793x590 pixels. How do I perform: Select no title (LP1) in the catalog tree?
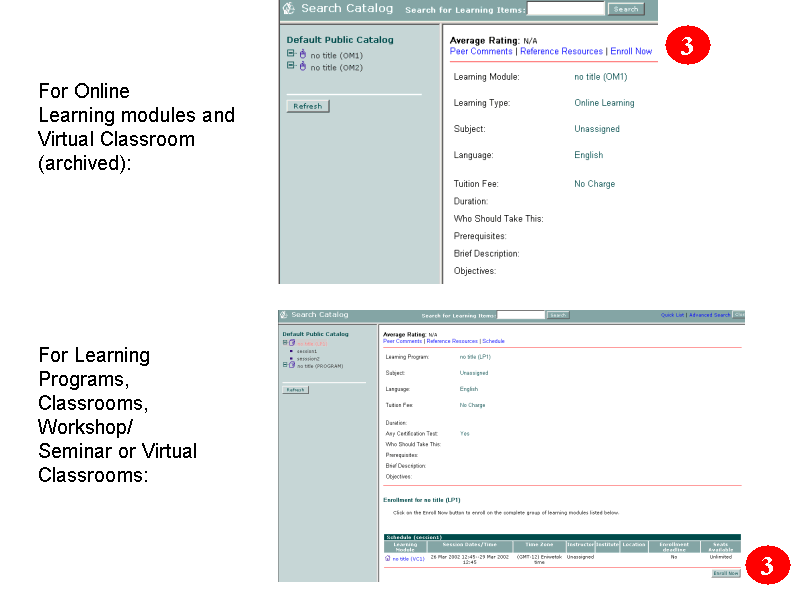pyautogui.click(x=312, y=344)
